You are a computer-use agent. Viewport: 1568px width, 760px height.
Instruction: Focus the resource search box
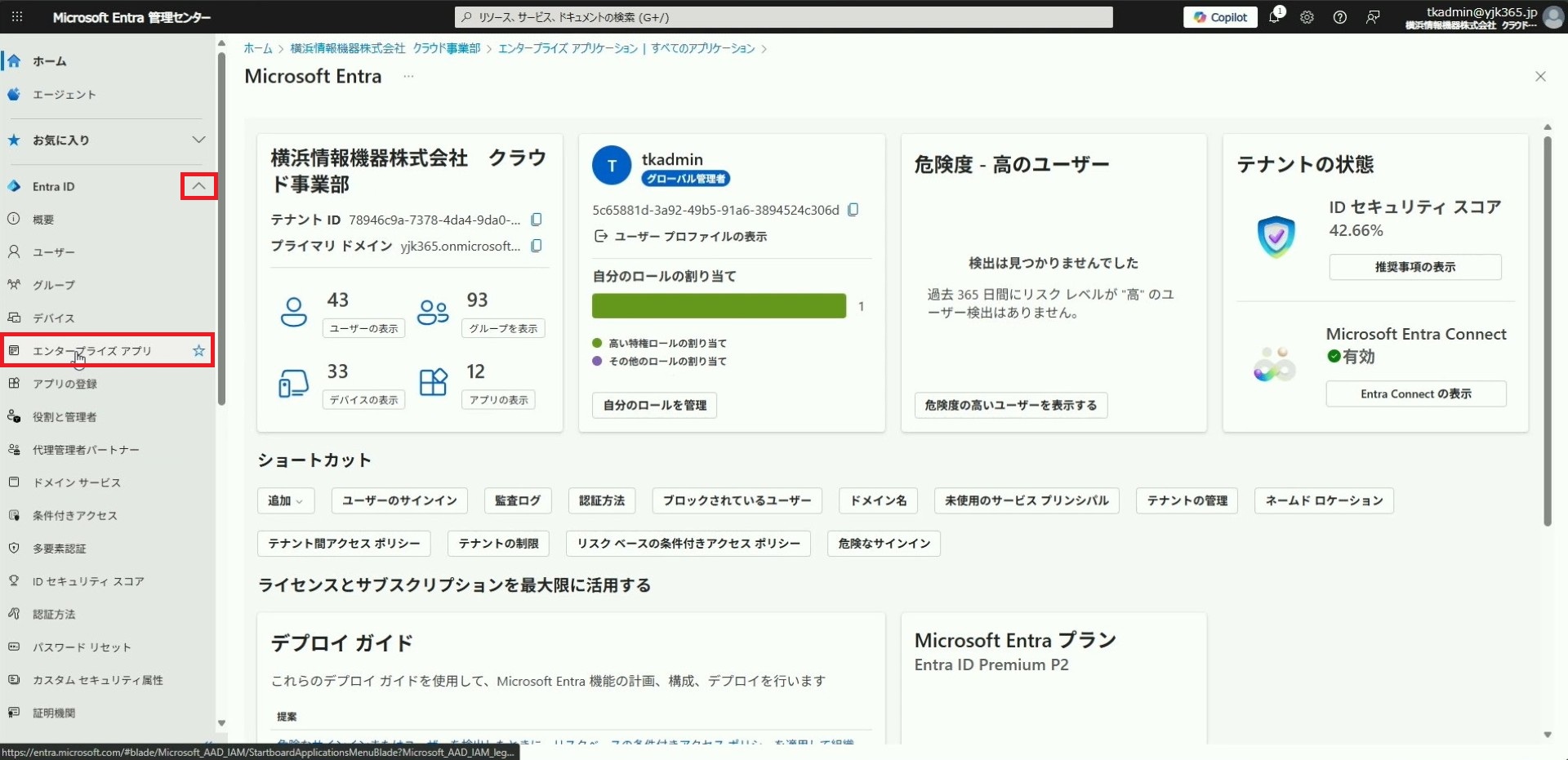[x=784, y=17]
